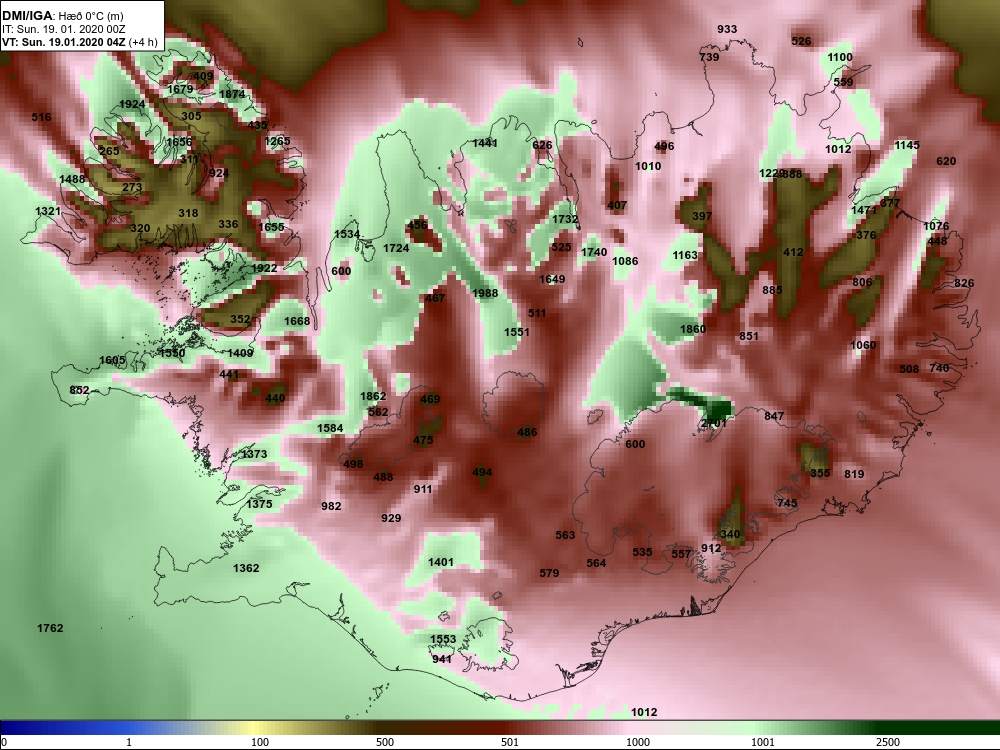Click the map value '852'

click(79, 390)
